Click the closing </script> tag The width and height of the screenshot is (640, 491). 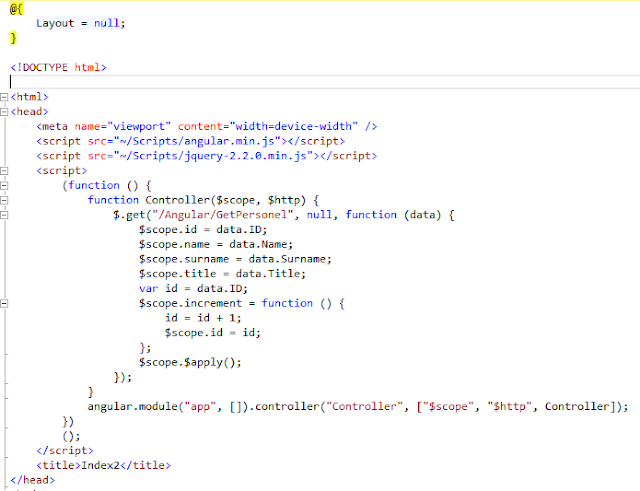tap(65, 451)
